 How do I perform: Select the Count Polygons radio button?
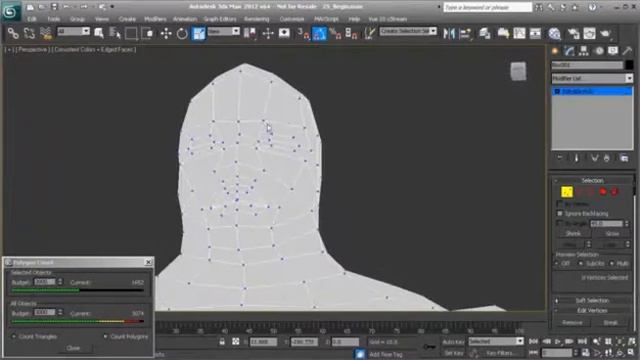point(105,337)
